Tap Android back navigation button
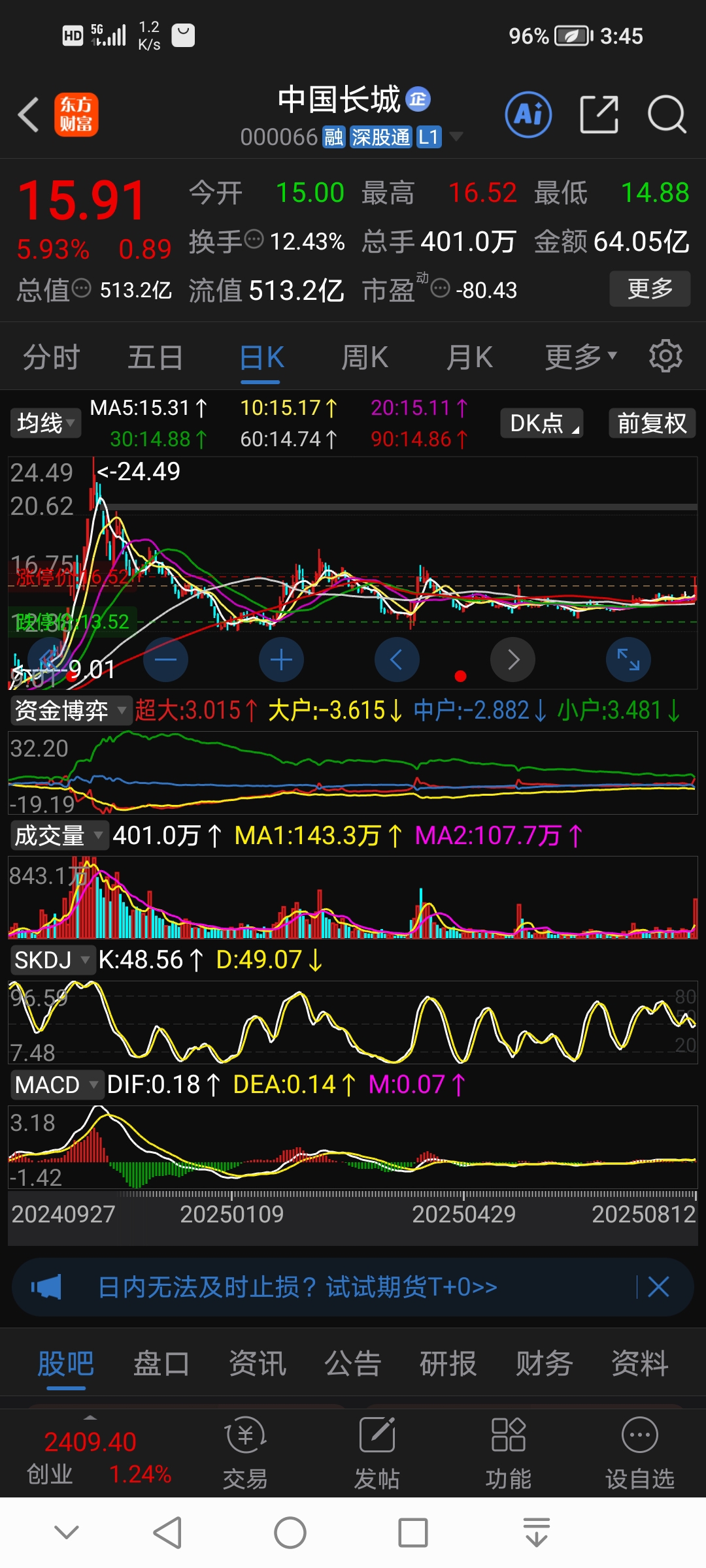This screenshot has width=706, height=1568. tap(167, 1533)
